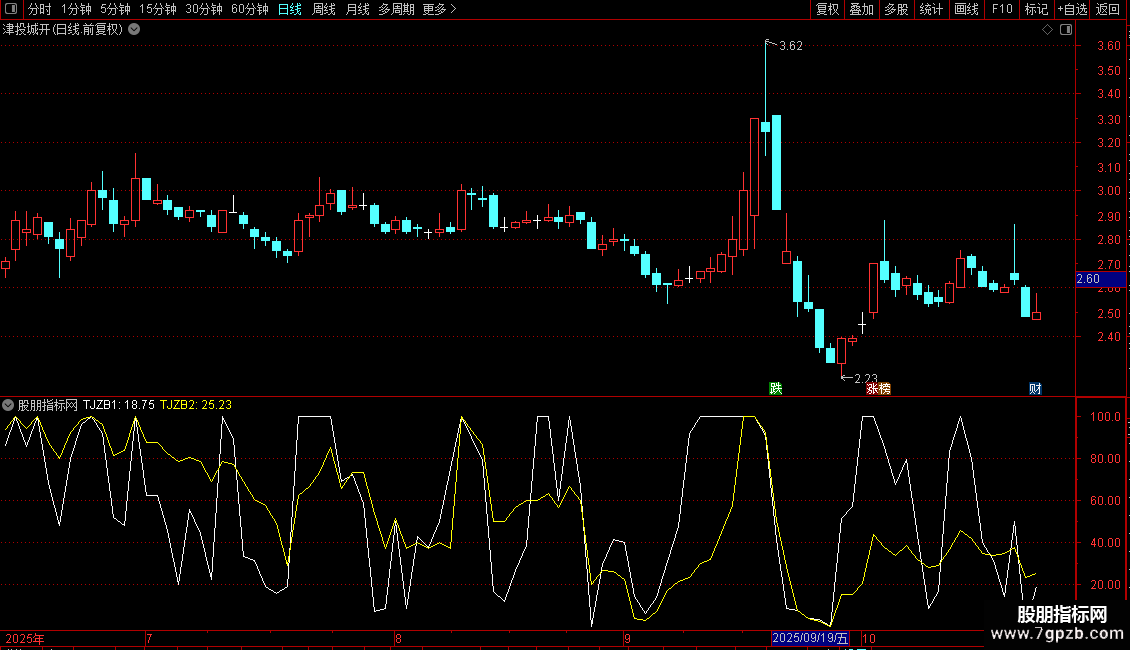Image resolution: width=1130 pixels, height=650 pixels.
Task: Select the 60分钟 period
Action: [x=250, y=9]
